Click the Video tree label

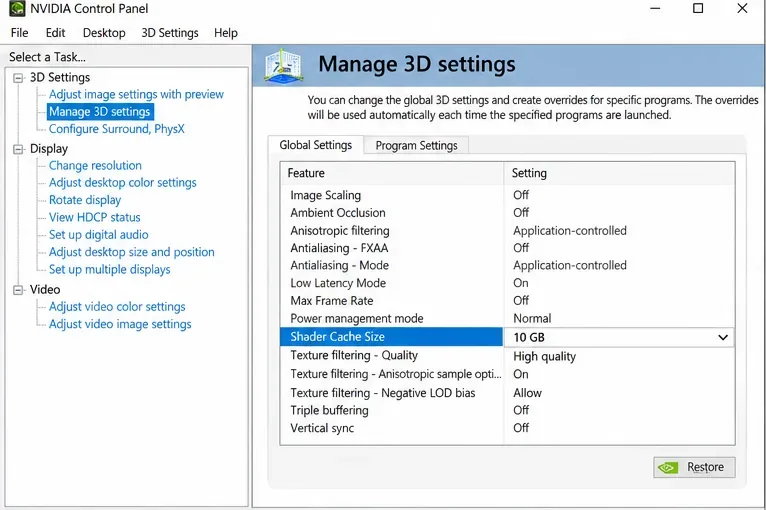click(x=45, y=290)
